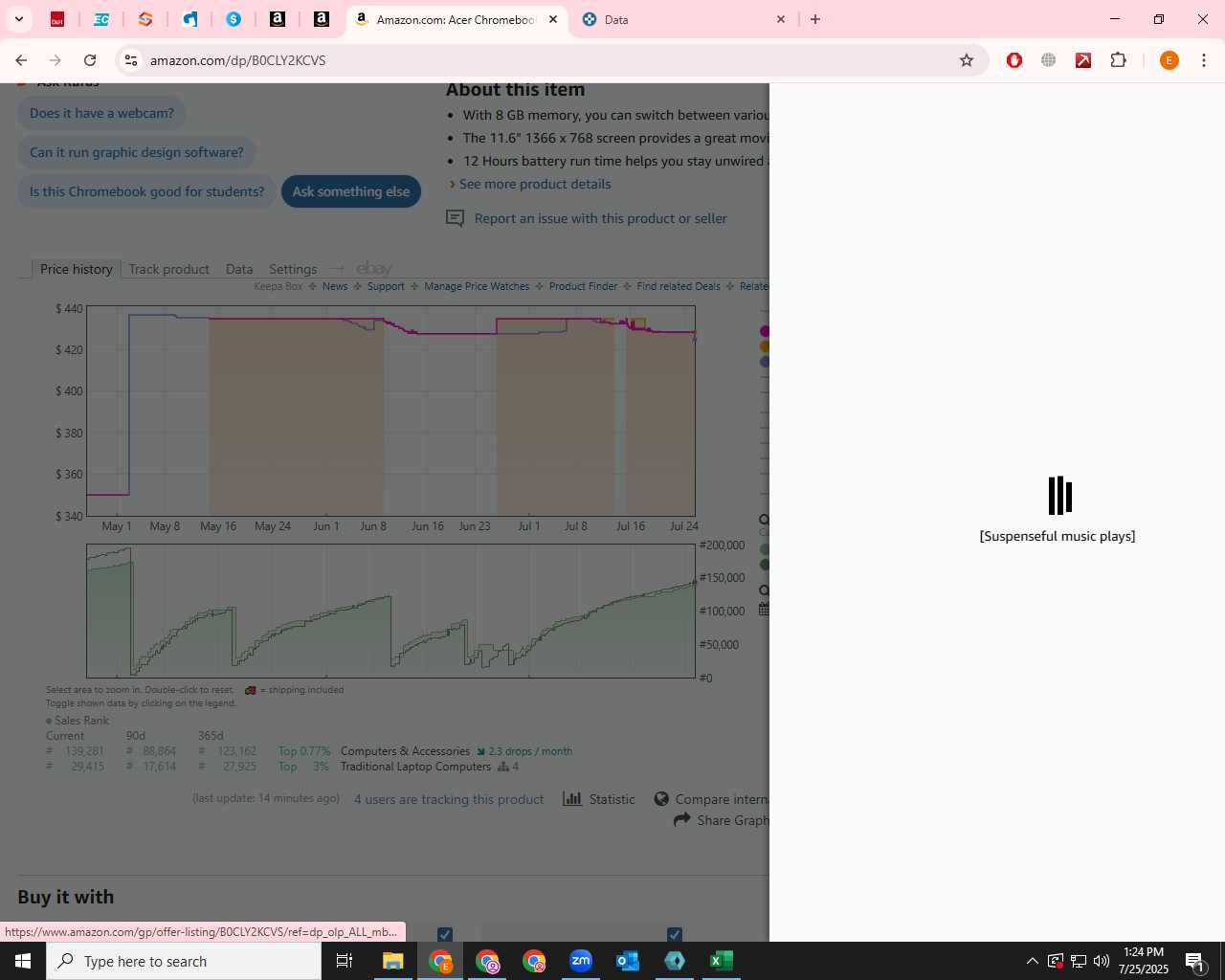
Task: Bookmark this page with the star icon
Action: [x=967, y=60]
